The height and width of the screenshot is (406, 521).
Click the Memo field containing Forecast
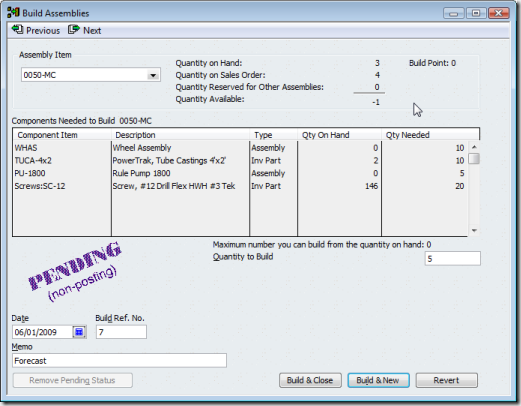point(119,361)
